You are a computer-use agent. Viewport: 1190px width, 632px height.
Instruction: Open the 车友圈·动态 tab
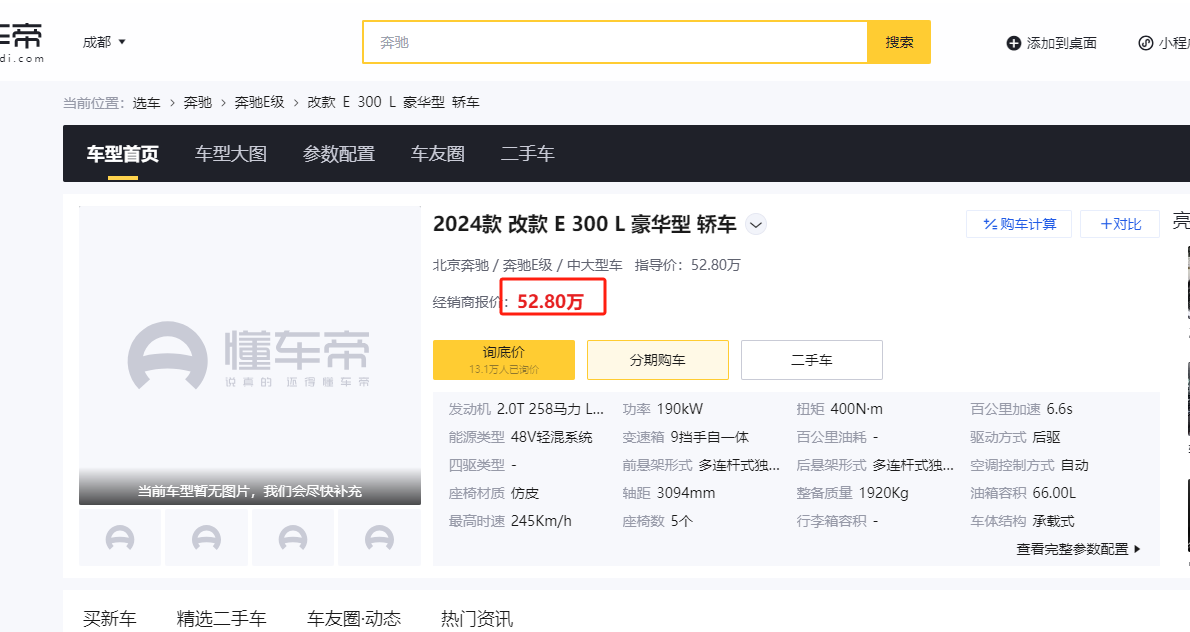pyautogui.click(x=354, y=619)
